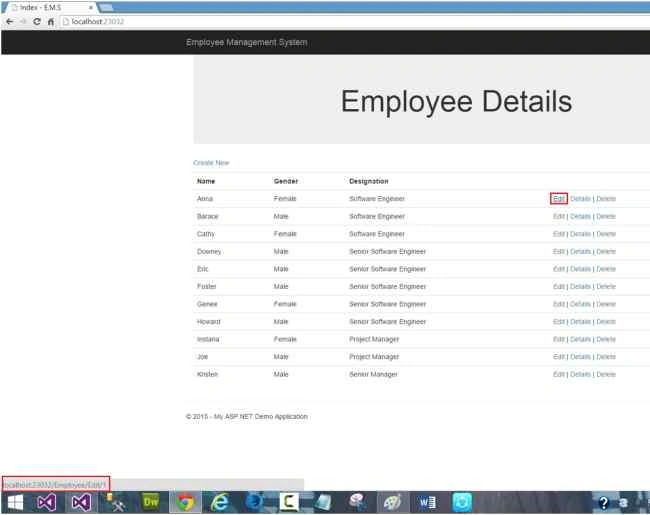The width and height of the screenshot is (650, 515).
Task: Open the light-blue app taskbar icon
Action: [x=462, y=502]
